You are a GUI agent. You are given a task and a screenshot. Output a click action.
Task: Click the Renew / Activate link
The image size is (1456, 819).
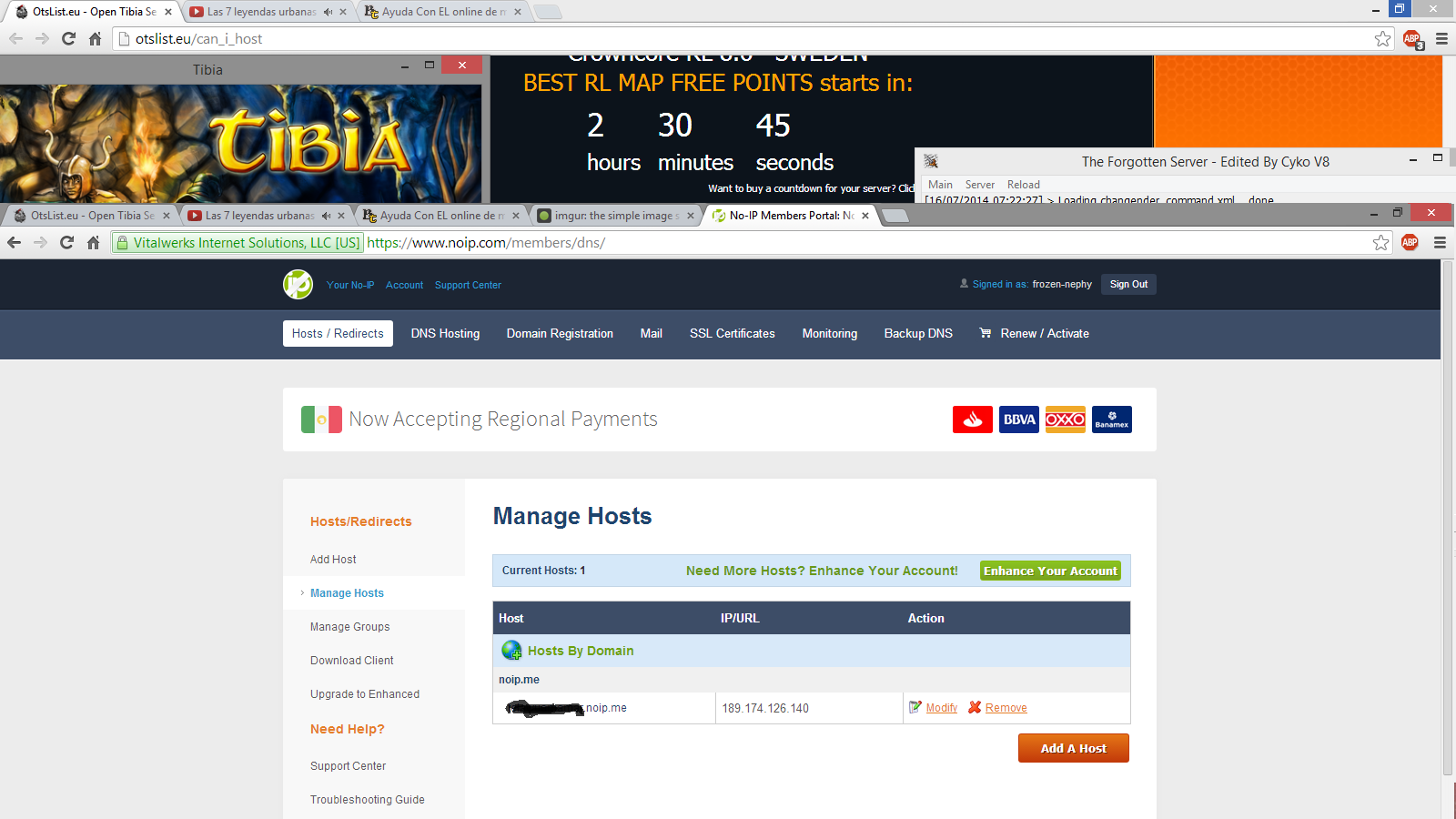coord(1045,333)
